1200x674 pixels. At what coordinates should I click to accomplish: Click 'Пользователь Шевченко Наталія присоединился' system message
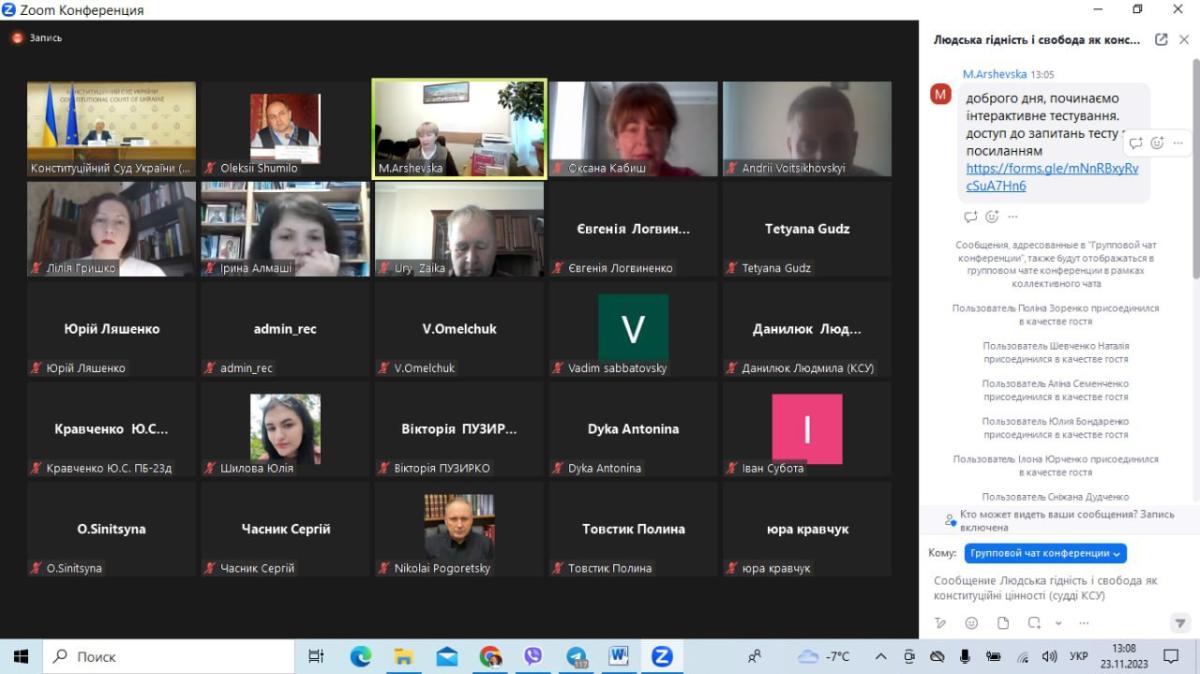pyautogui.click(x=1055, y=352)
